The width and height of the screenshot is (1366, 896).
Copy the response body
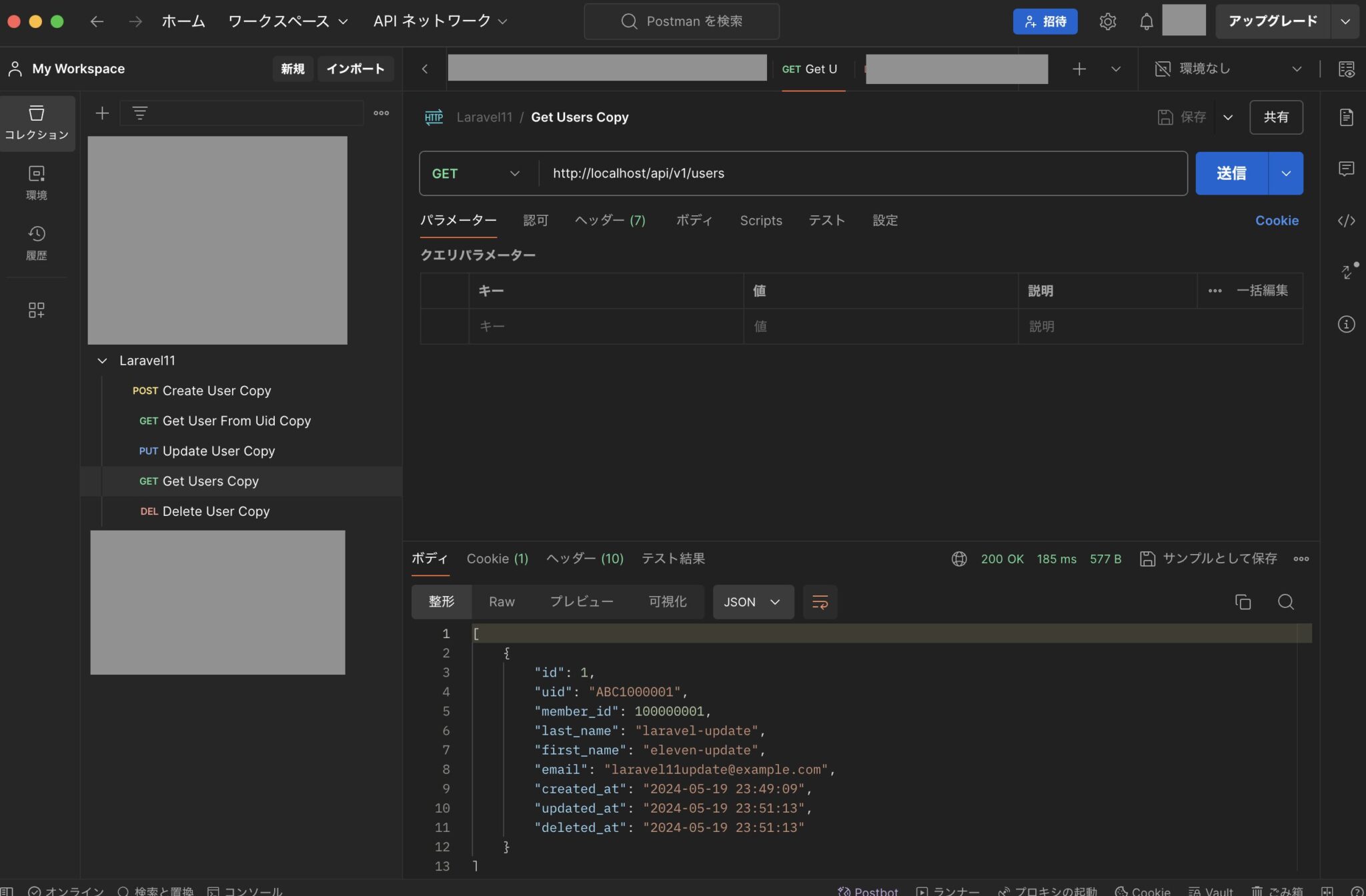[1243, 601]
